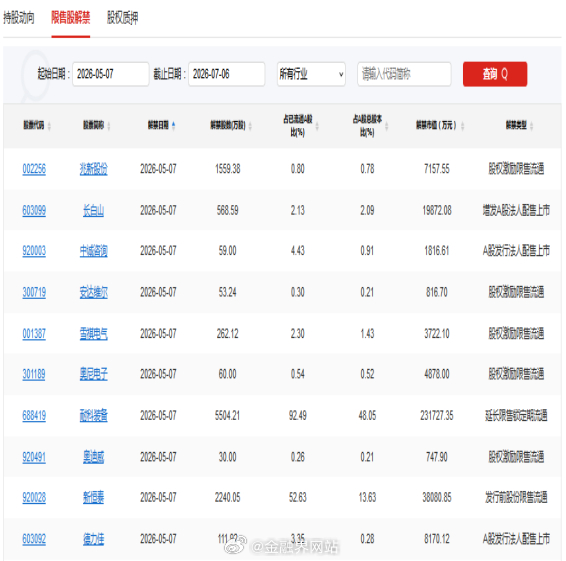The image size is (566, 561).
Task: Focus the end date field 2026-07-06
Action: click(x=227, y=74)
